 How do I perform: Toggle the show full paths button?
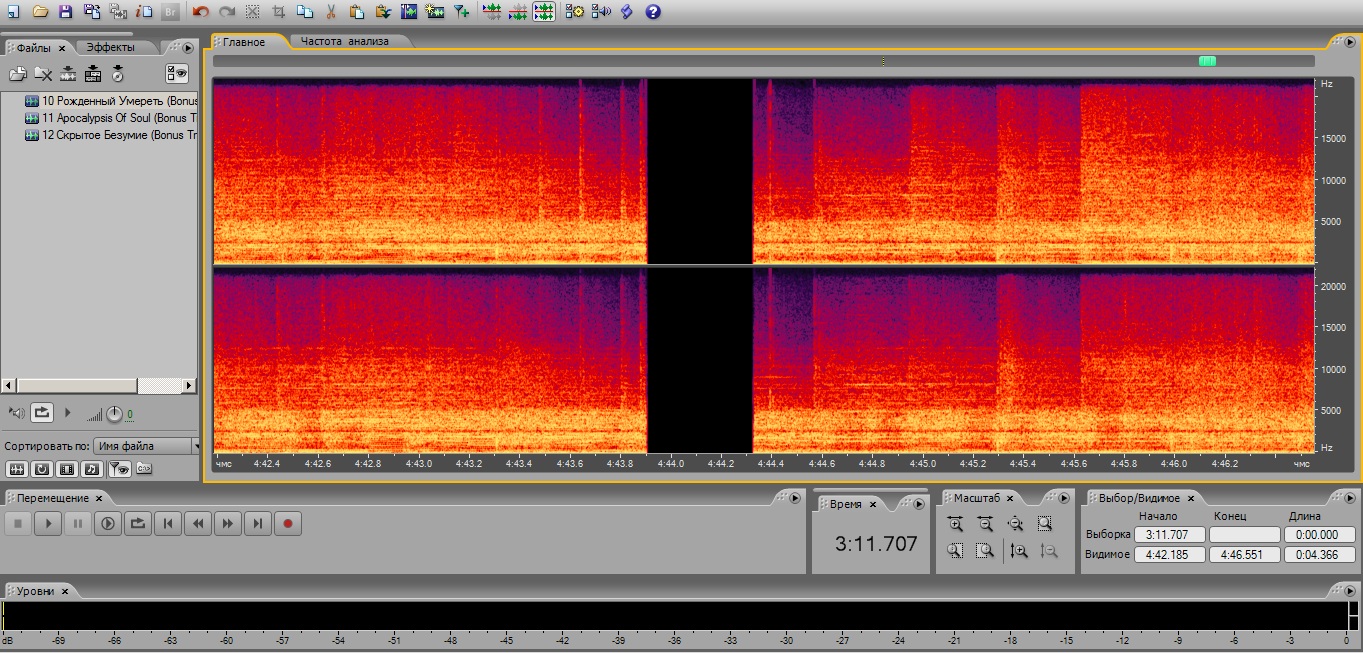coord(144,468)
